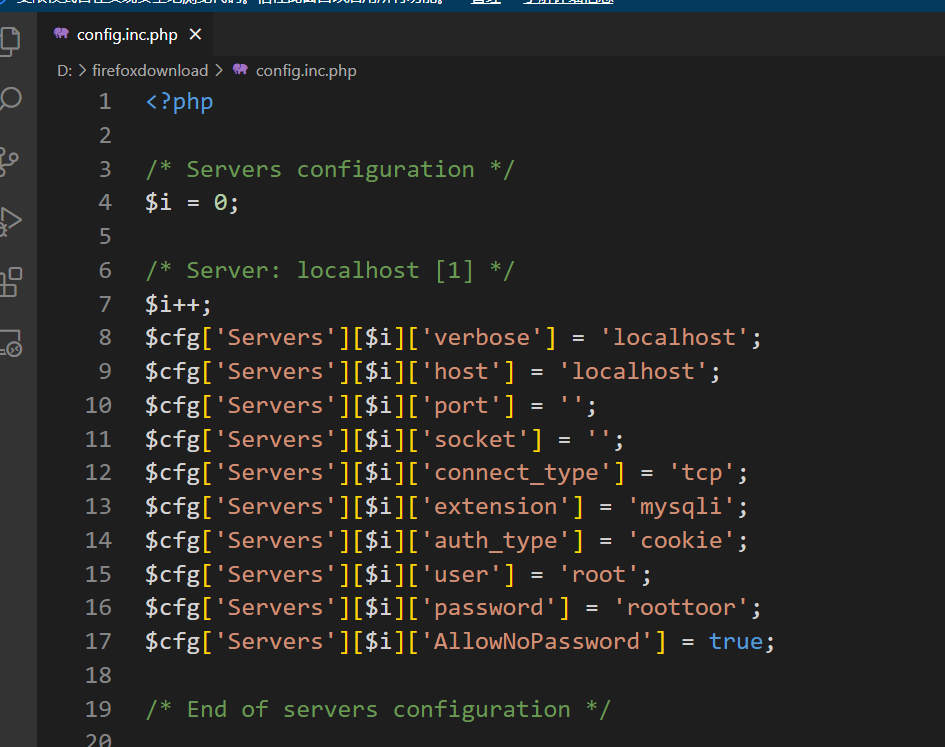Click the 'cookie' string value
The image size is (945, 747).
coord(681,540)
